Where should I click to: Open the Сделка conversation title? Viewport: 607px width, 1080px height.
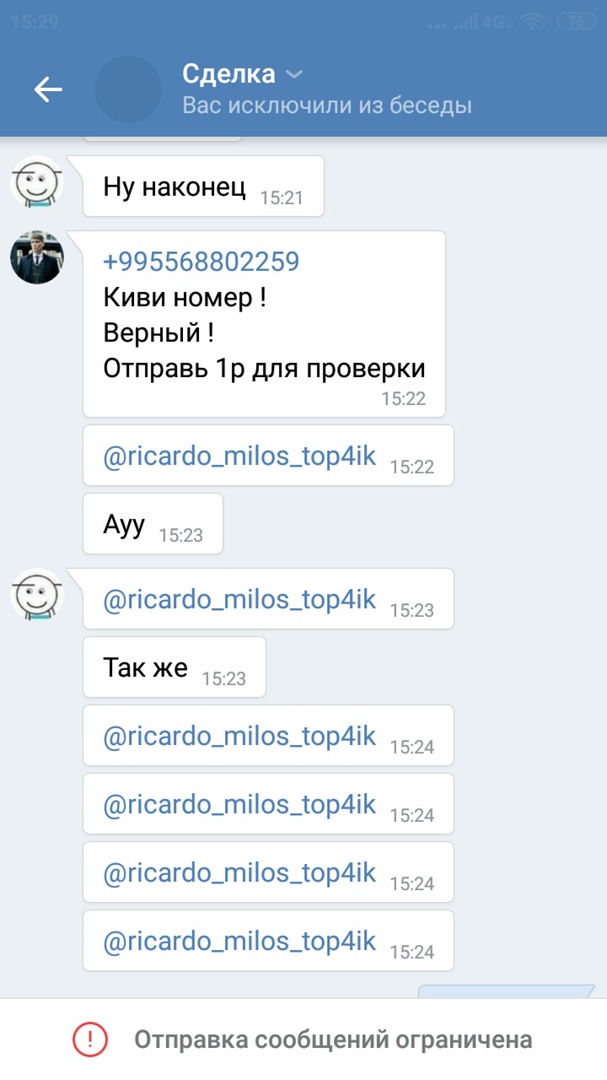229,74
